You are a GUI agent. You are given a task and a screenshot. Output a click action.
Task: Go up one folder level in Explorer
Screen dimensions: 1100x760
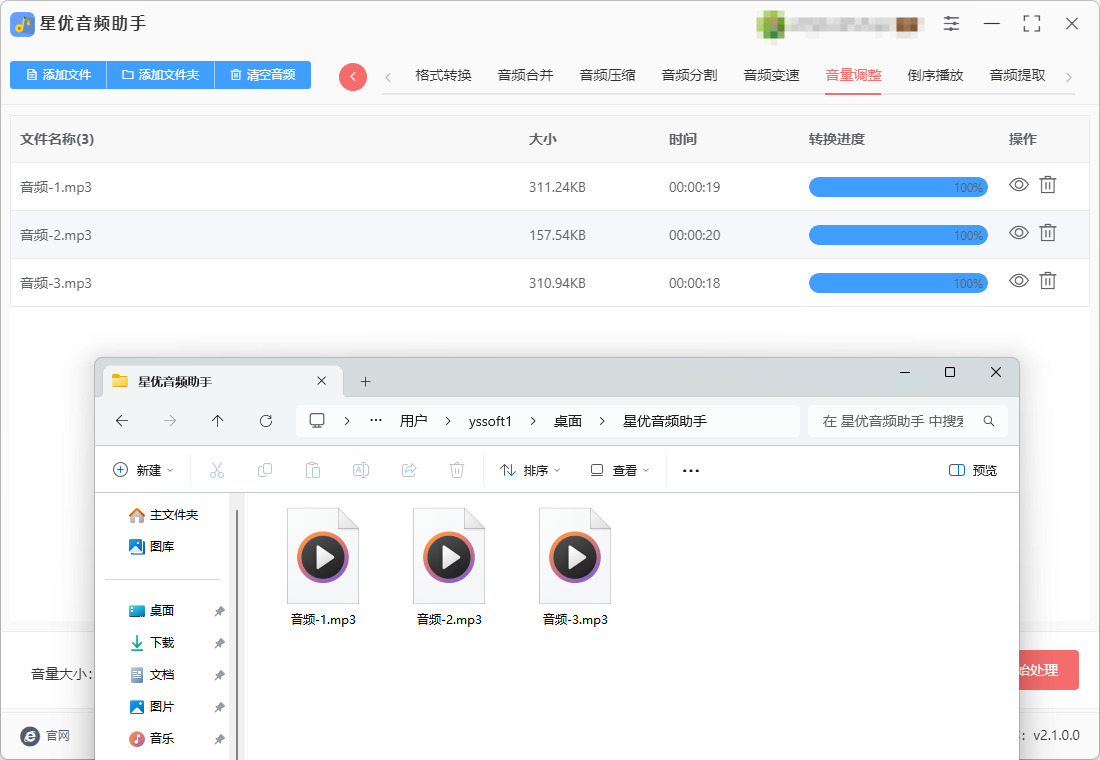tap(217, 421)
